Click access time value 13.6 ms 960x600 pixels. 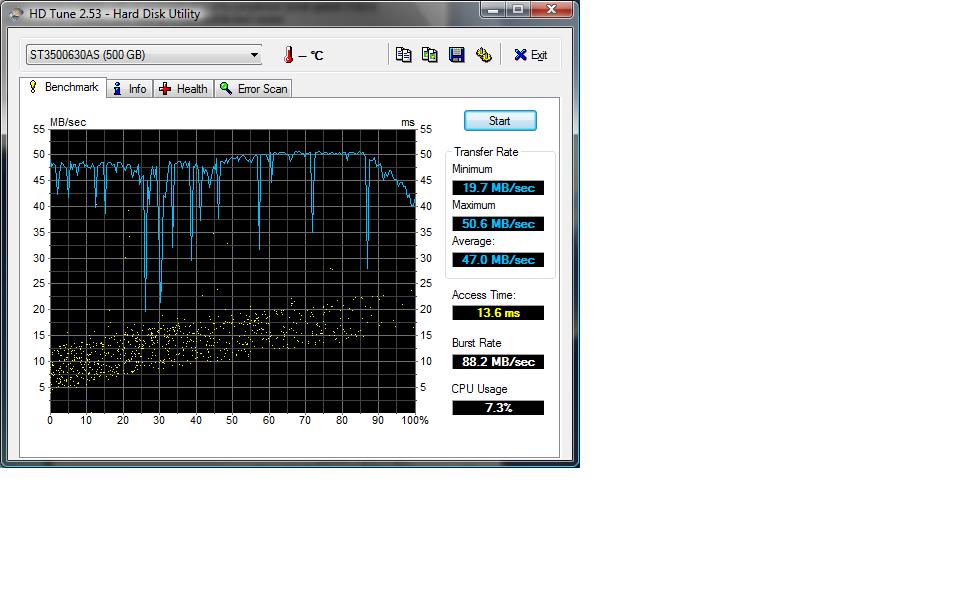(498, 313)
